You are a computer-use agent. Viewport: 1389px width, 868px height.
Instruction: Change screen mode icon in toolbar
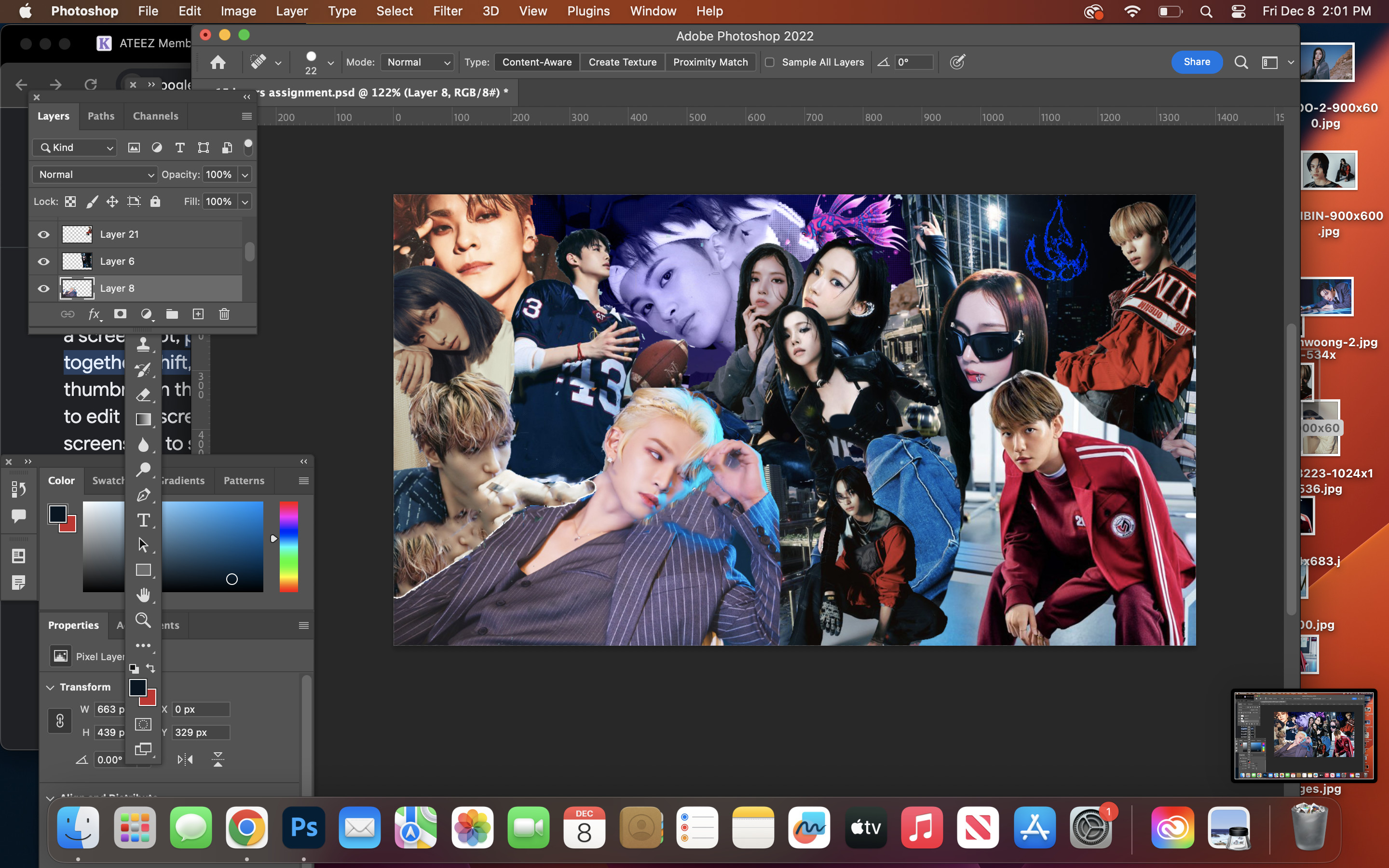[143, 749]
